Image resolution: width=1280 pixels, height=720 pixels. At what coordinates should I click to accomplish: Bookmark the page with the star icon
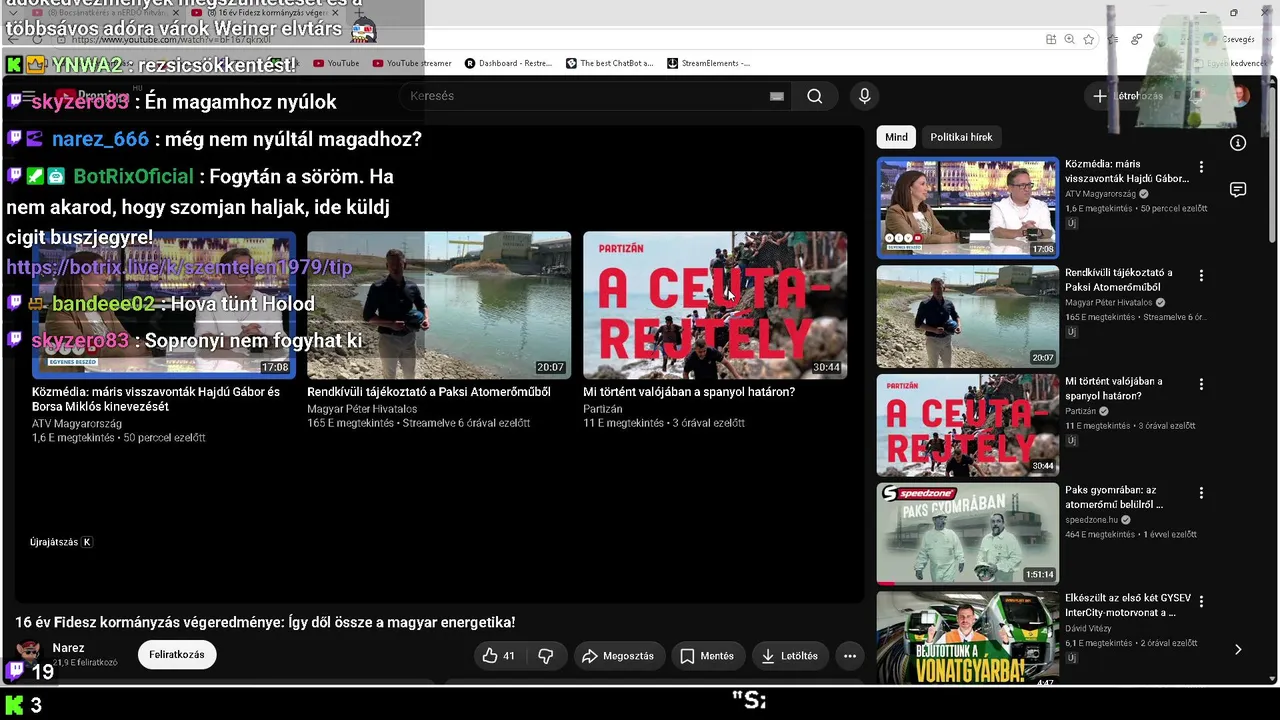(1088, 39)
